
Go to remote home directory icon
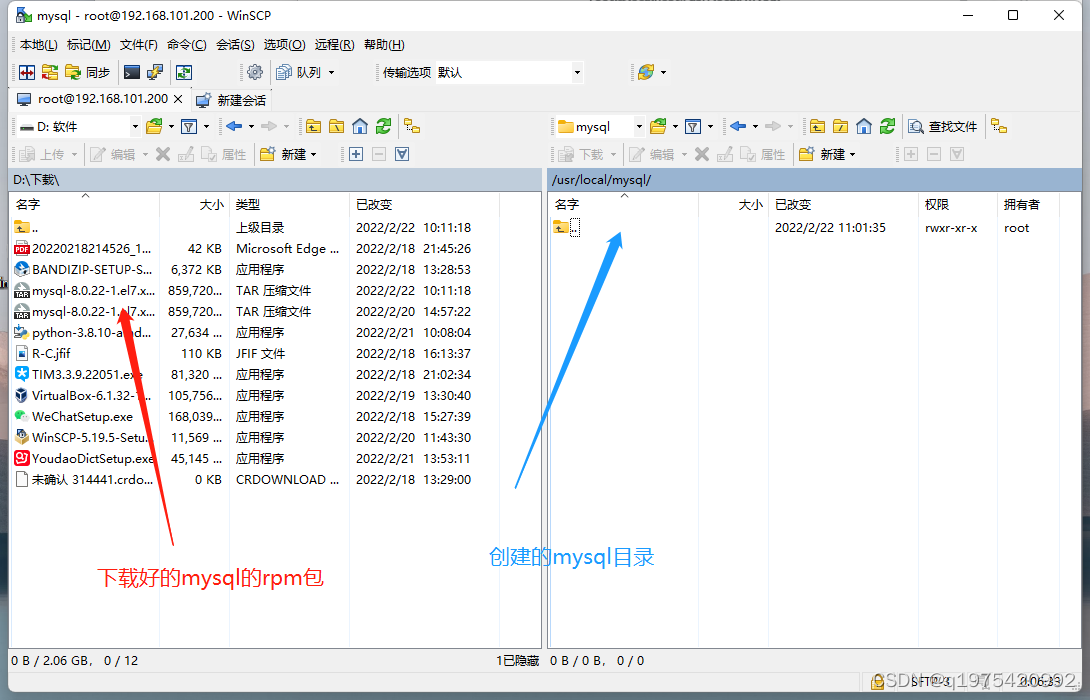coord(864,127)
